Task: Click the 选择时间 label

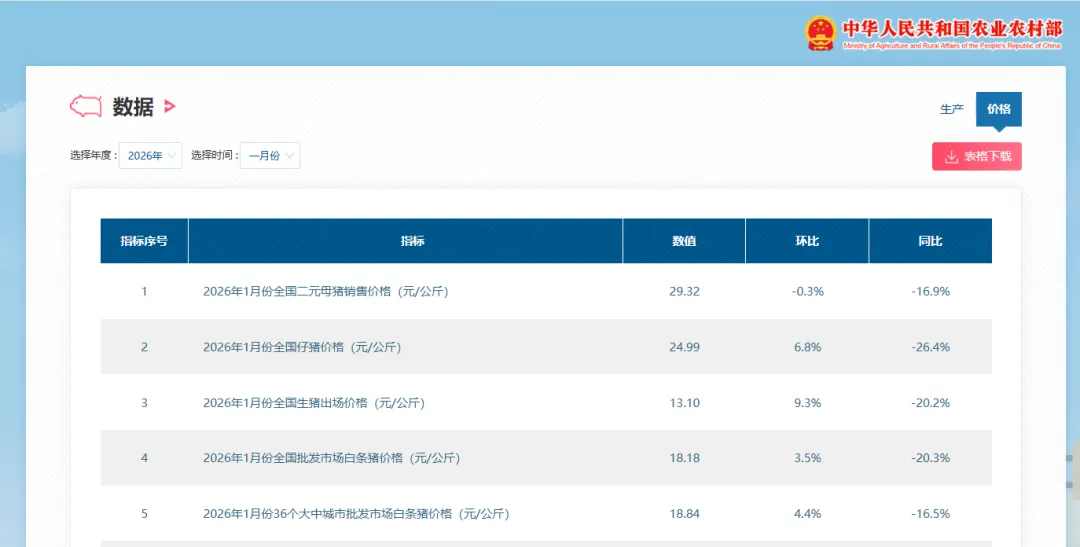Action: coord(214,156)
